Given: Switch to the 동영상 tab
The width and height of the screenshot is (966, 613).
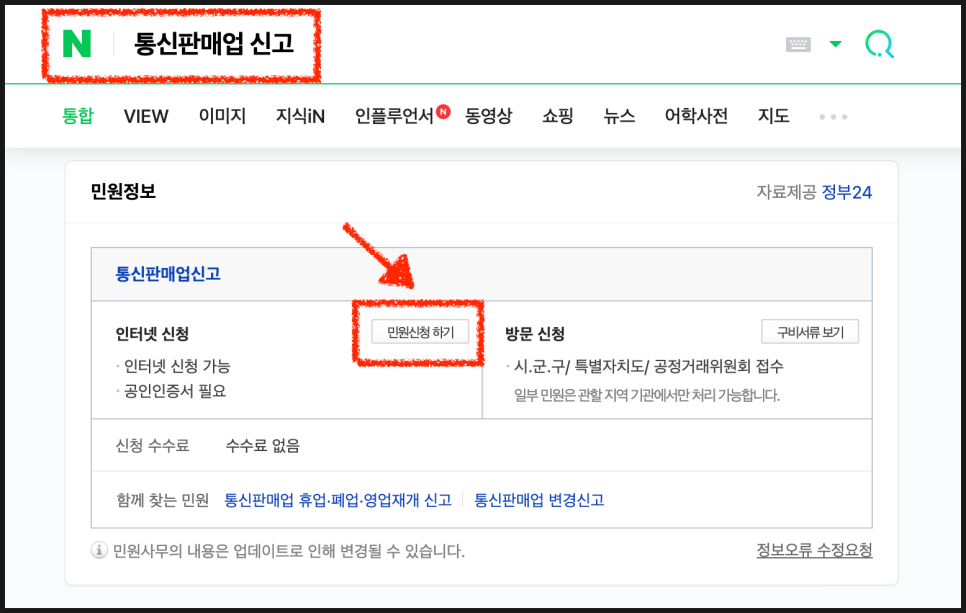Looking at the screenshot, I should coord(489,116).
